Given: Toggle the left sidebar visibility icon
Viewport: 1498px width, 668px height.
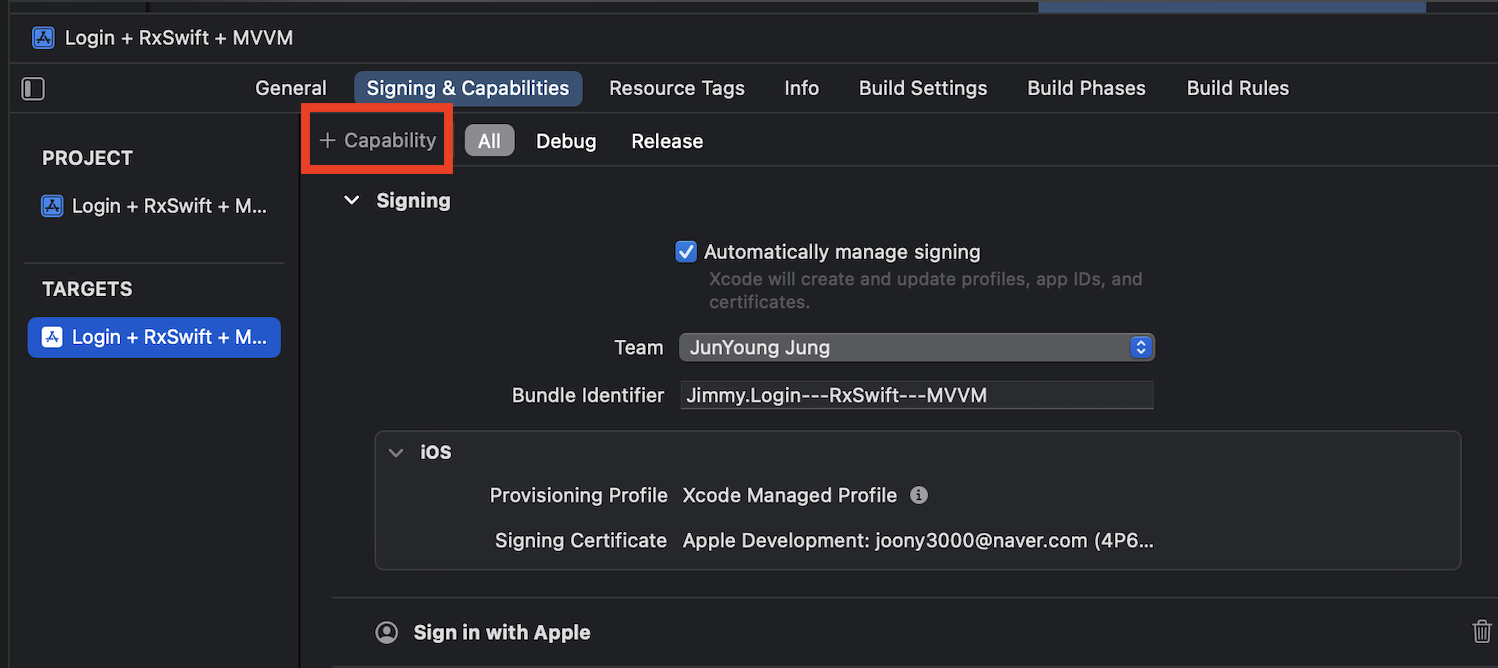Looking at the screenshot, I should pyautogui.click(x=33, y=88).
